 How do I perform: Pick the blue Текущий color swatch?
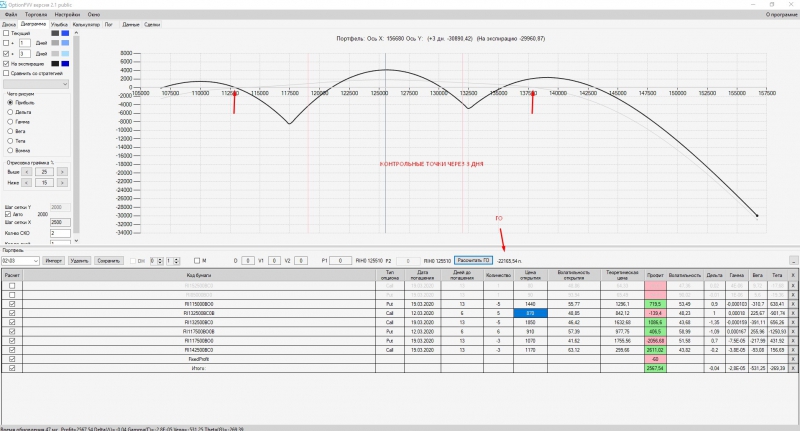[65, 33]
